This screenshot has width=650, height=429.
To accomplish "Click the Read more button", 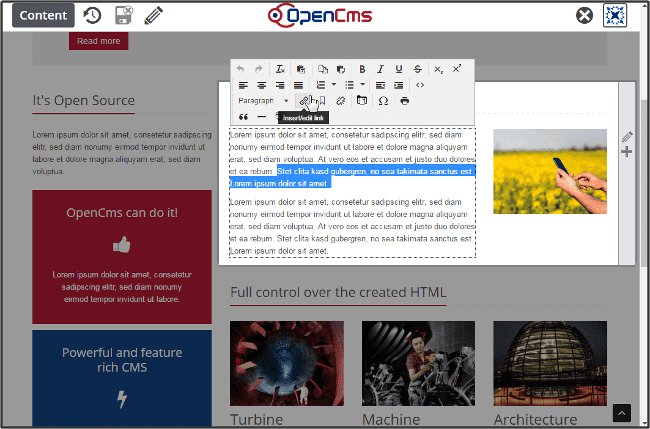I will point(99,41).
